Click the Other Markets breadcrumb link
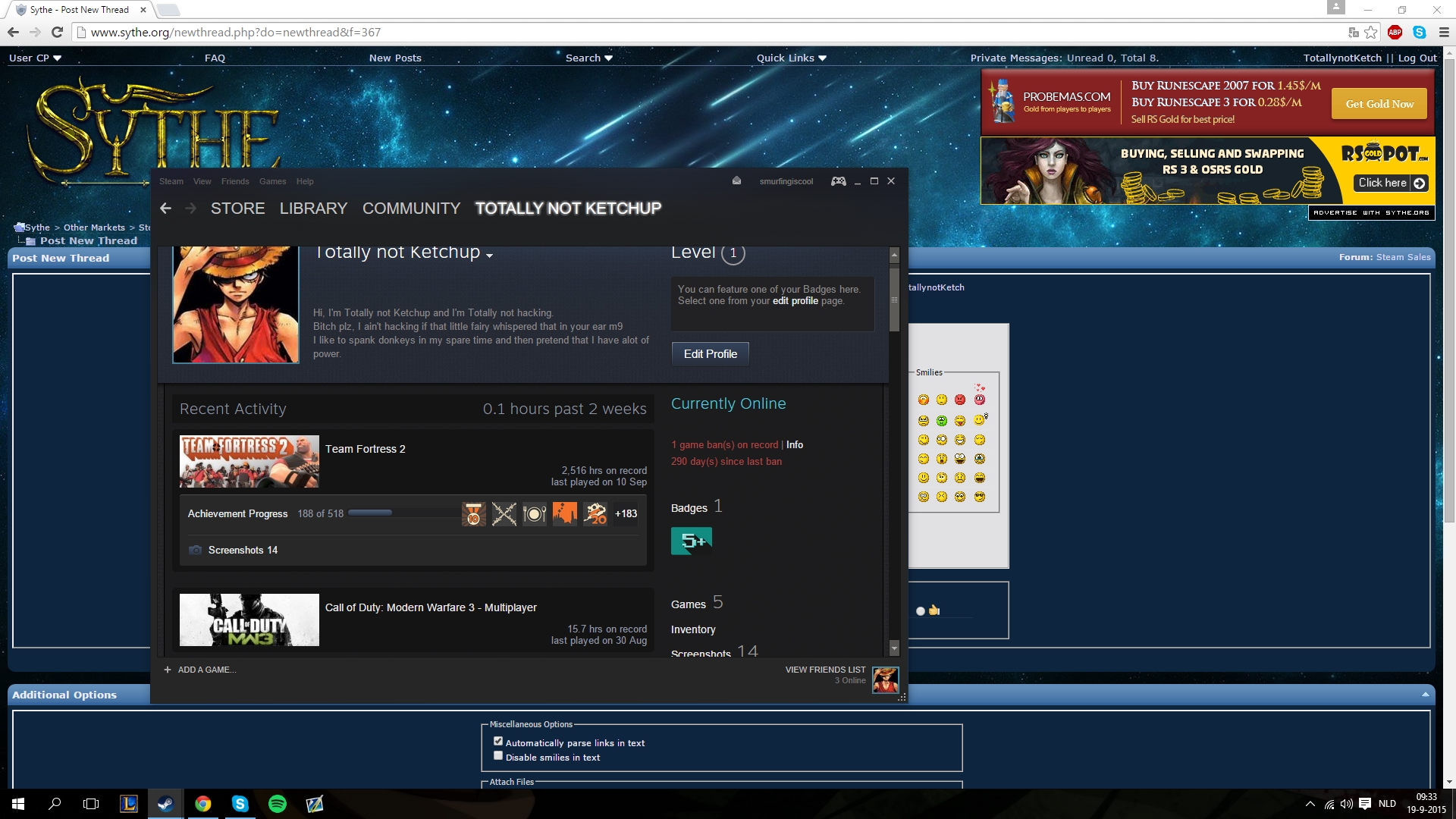This screenshot has height=819, width=1456. point(94,227)
